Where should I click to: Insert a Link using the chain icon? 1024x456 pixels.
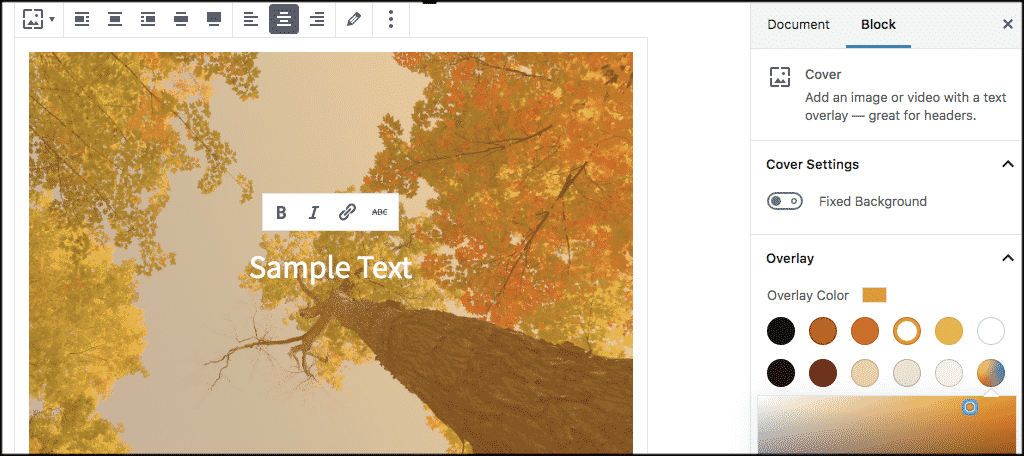click(x=347, y=212)
